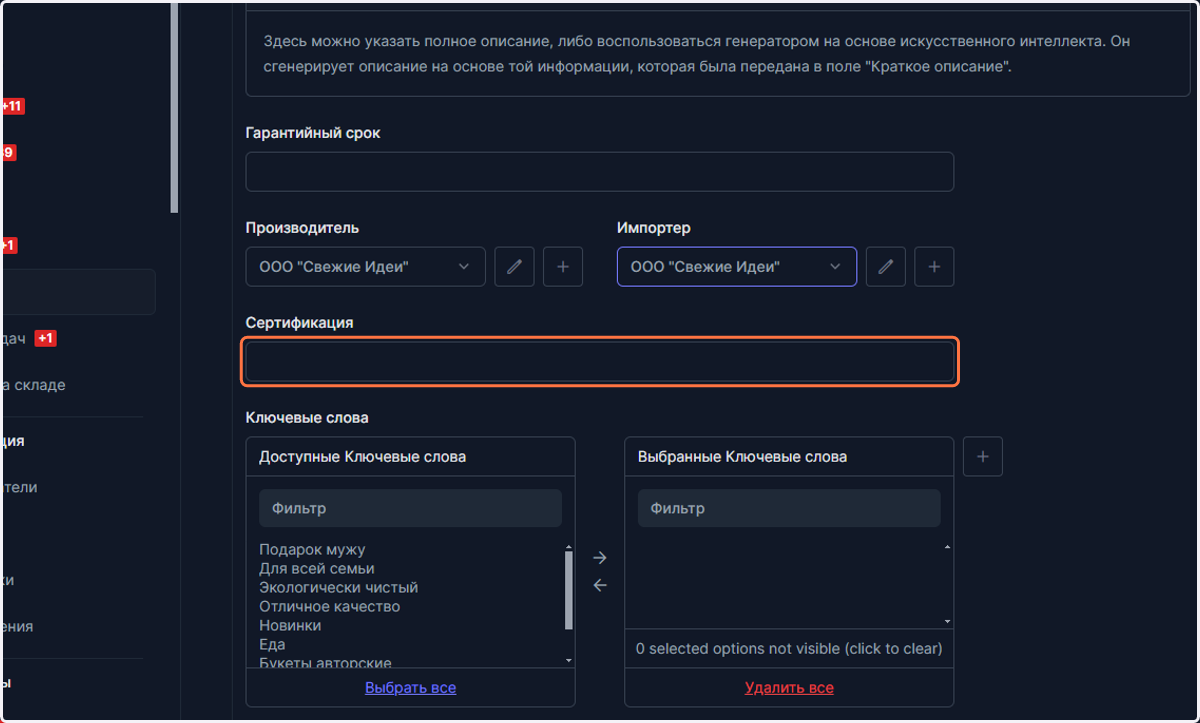Image resolution: width=1200 pixels, height=723 pixels.
Task: Add new Импортер with plus icon
Action: 934,267
